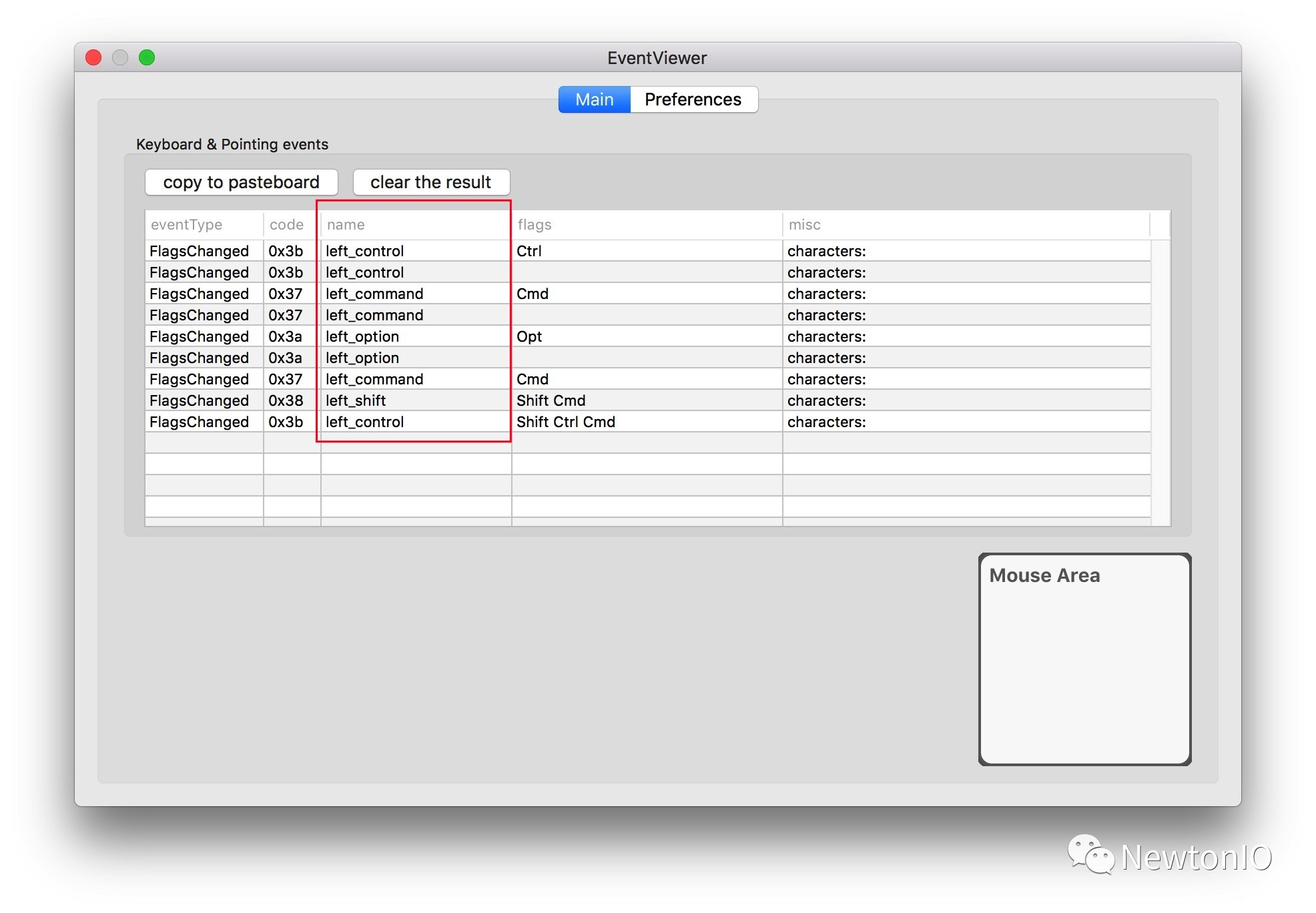The image size is (1316, 913).
Task: Select the 0x38 code cell
Action: click(286, 400)
